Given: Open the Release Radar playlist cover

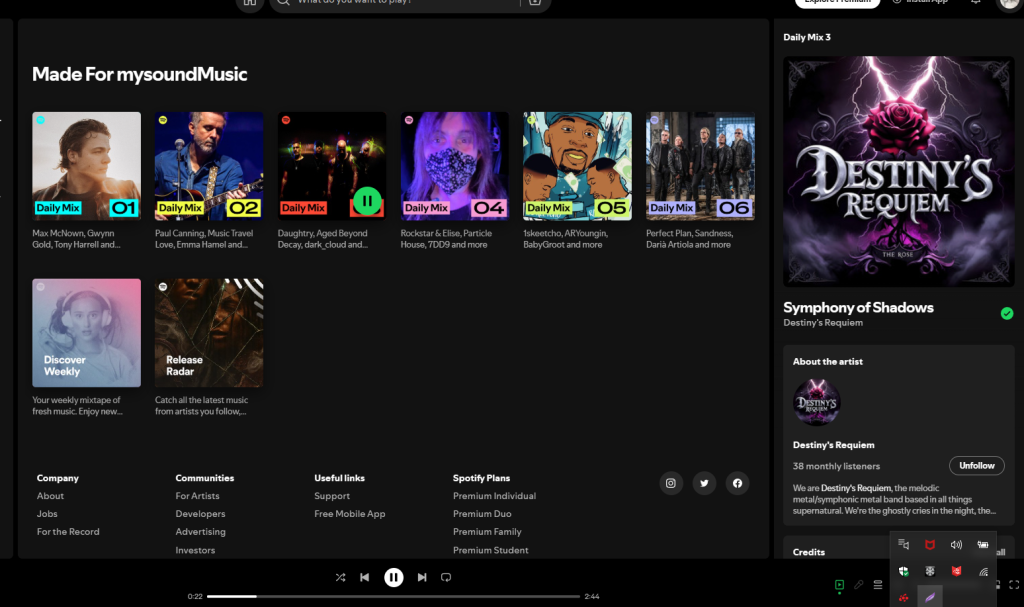Looking at the screenshot, I should tap(209, 333).
